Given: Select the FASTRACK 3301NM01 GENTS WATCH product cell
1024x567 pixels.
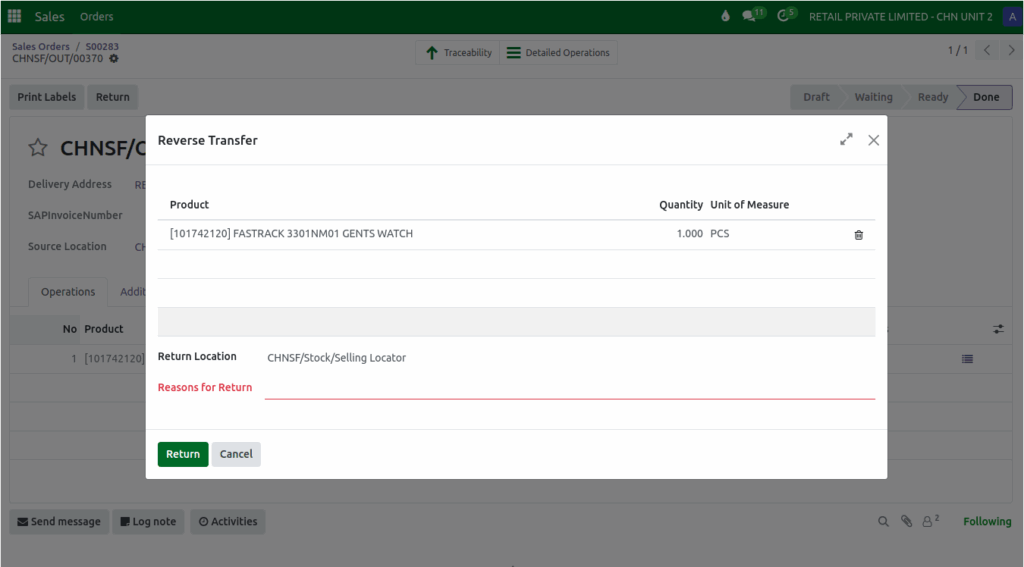Looking at the screenshot, I should [x=291, y=233].
